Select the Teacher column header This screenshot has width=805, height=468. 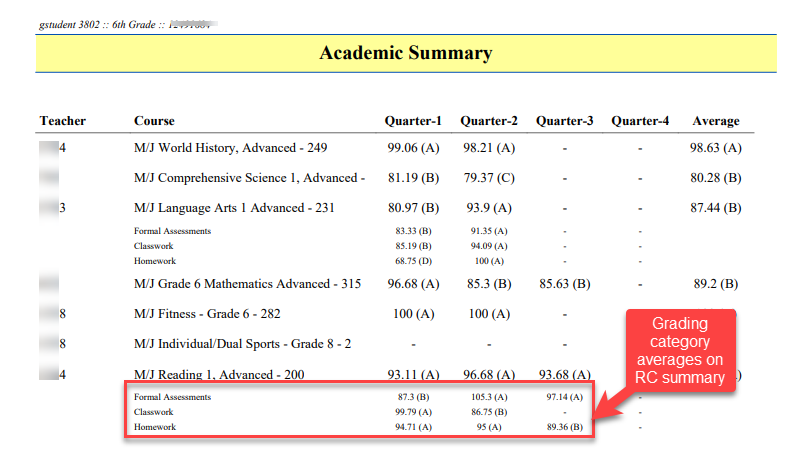coord(63,121)
